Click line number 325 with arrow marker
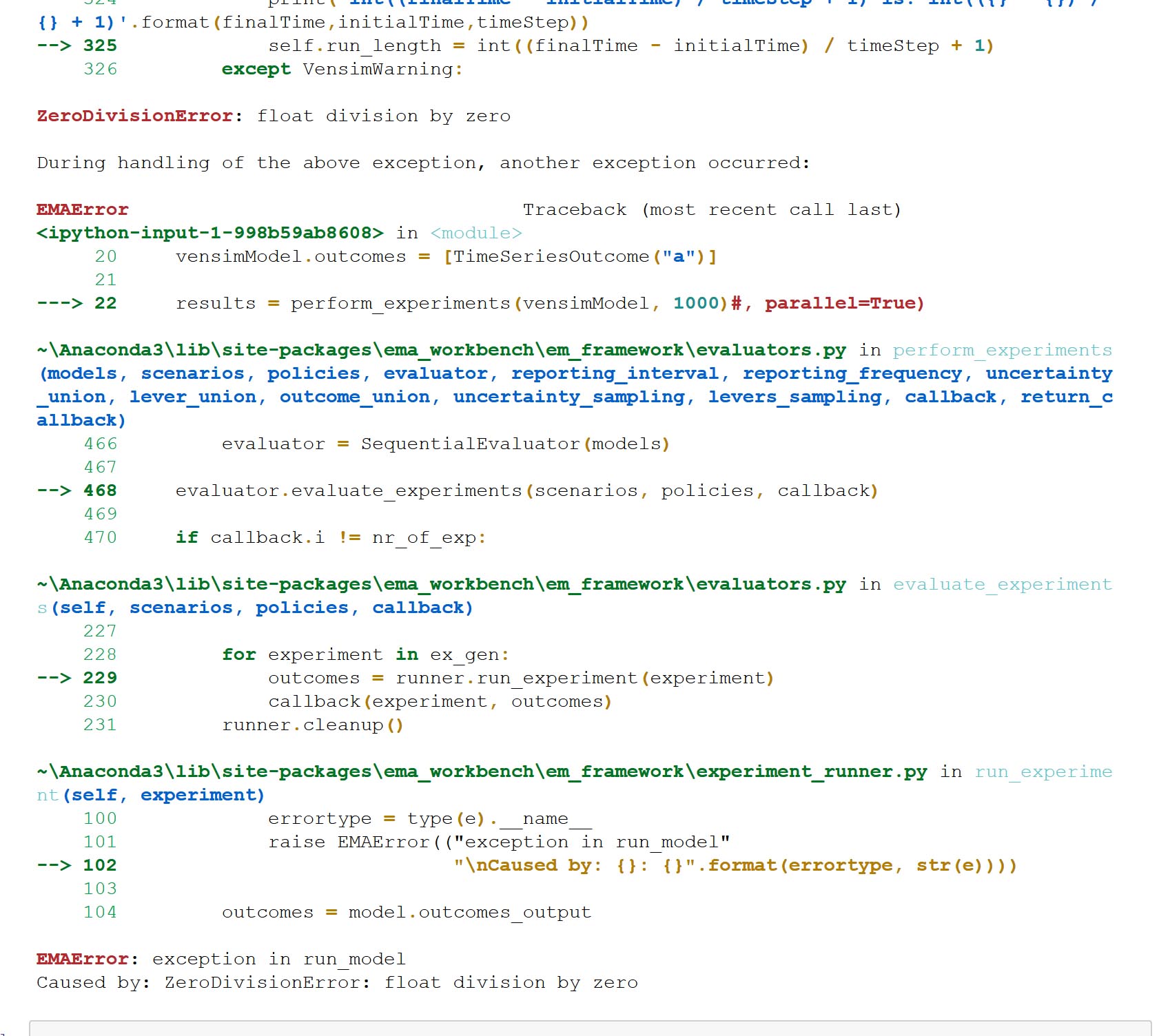This screenshot has width=1159, height=1036. pos(77,45)
